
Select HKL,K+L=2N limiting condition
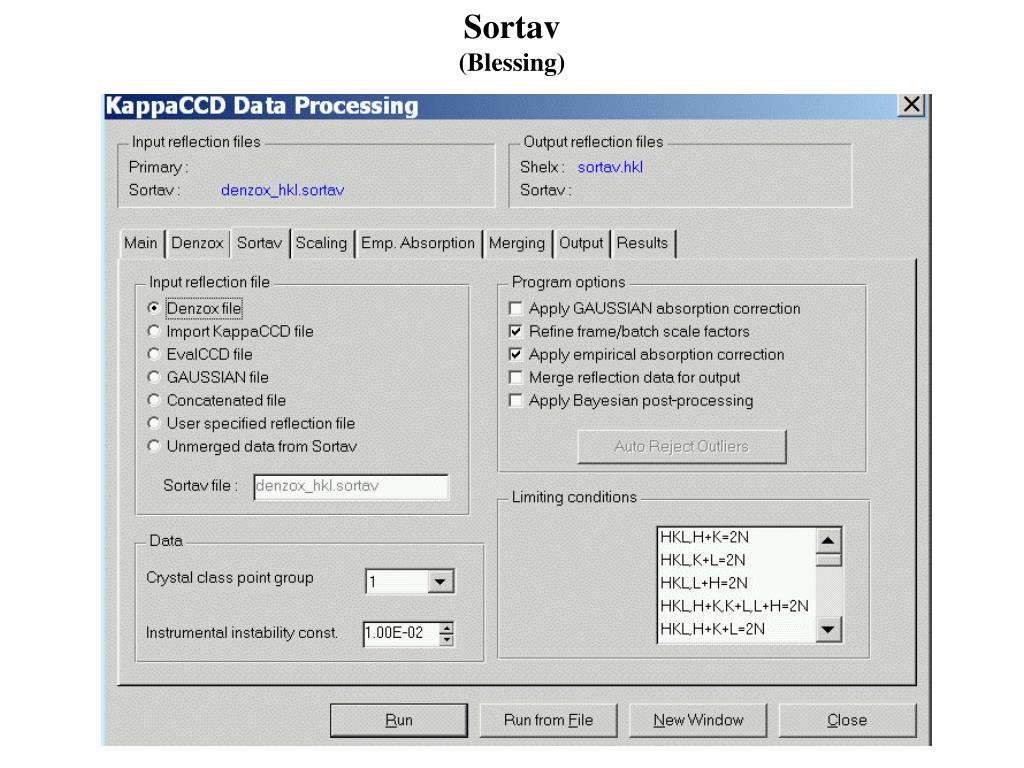click(x=703, y=560)
